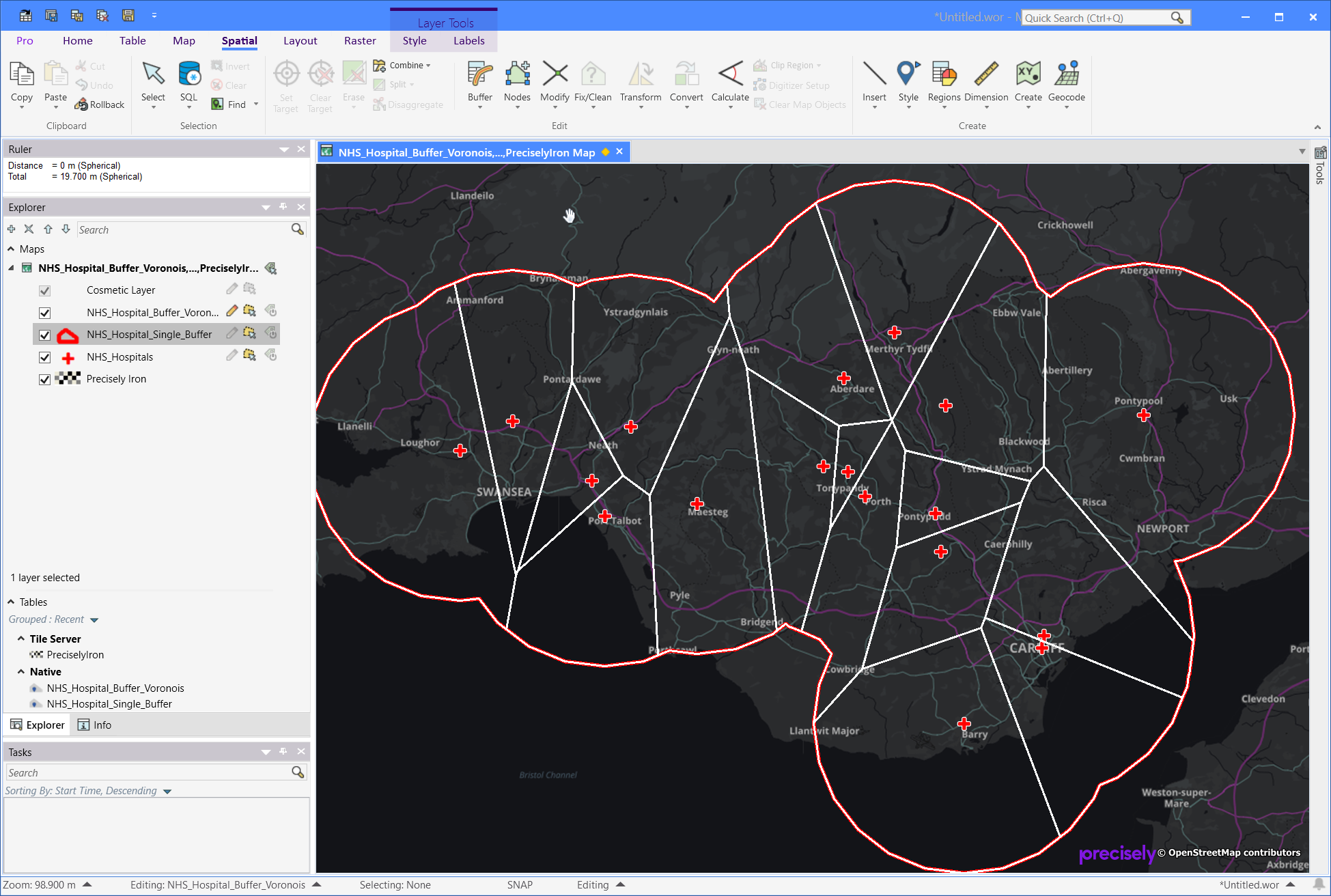Open the Grouped : Recent dropdown
Image resolution: width=1331 pixels, height=896 pixels.
tap(94, 620)
